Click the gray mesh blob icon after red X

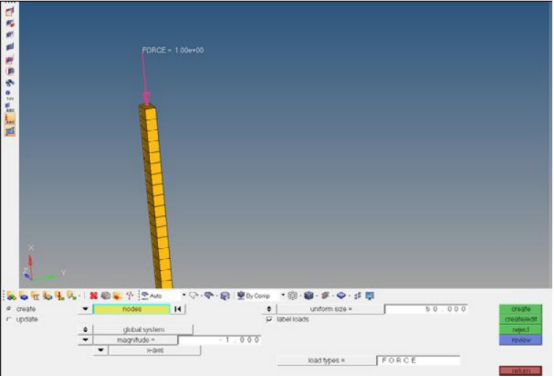tap(106, 296)
